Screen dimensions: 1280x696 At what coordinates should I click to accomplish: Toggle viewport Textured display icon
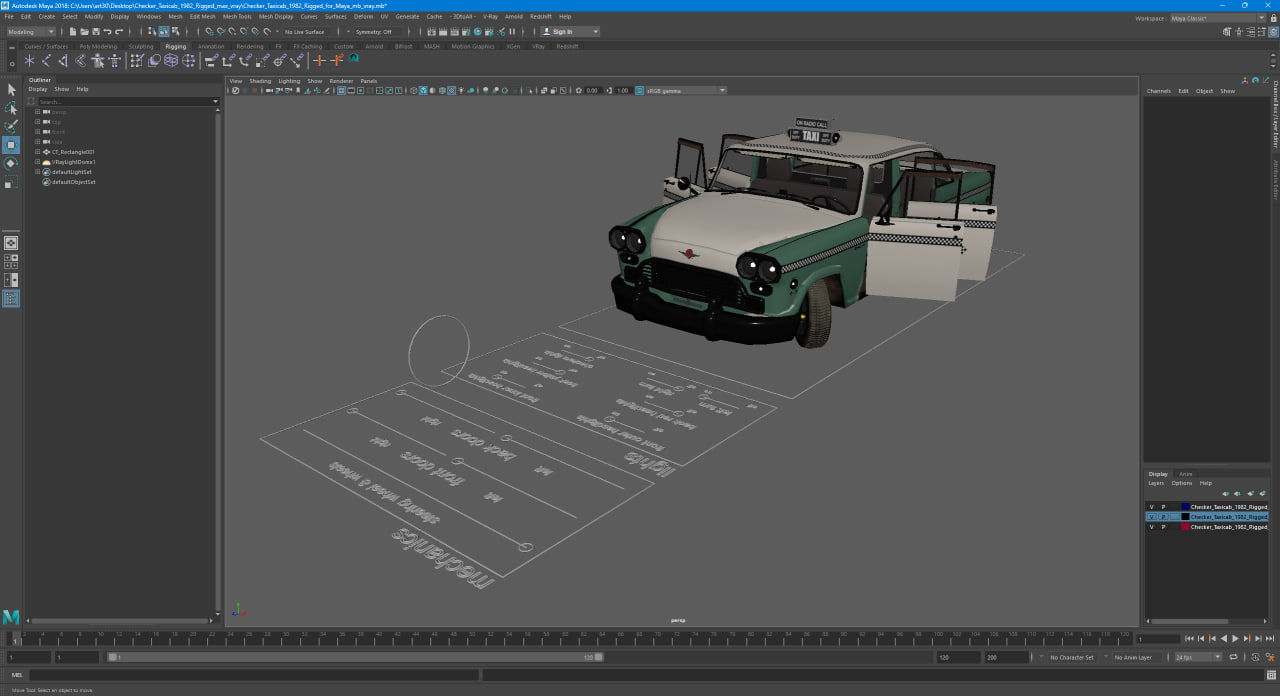(451, 90)
